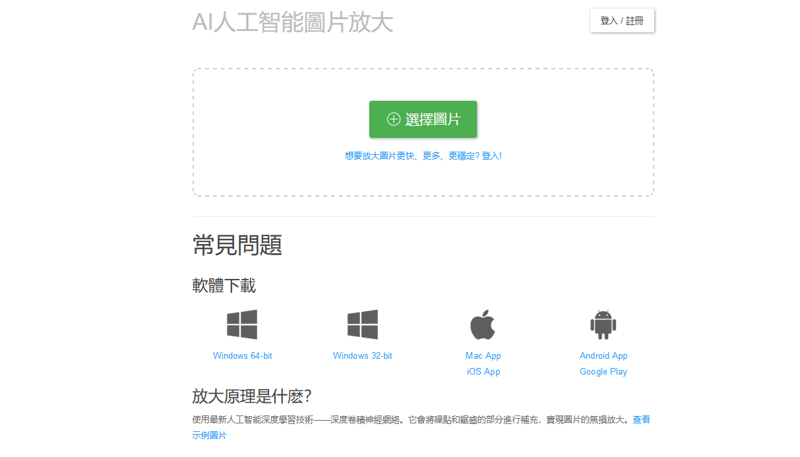
Task: Open the 登入 / 註冊 button
Action: pyautogui.click(x=622, y=21)
